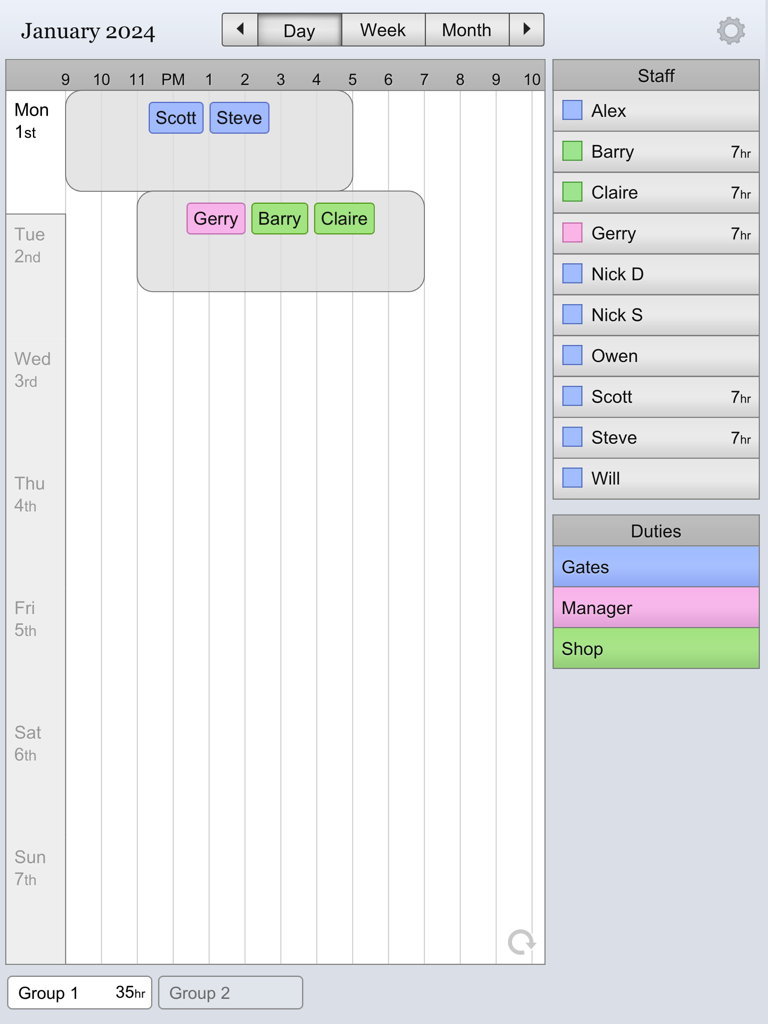The width and height of the screenshot is (768, 1024).
Task: Select the Manager duty swatch
Action: pos(655,607)
